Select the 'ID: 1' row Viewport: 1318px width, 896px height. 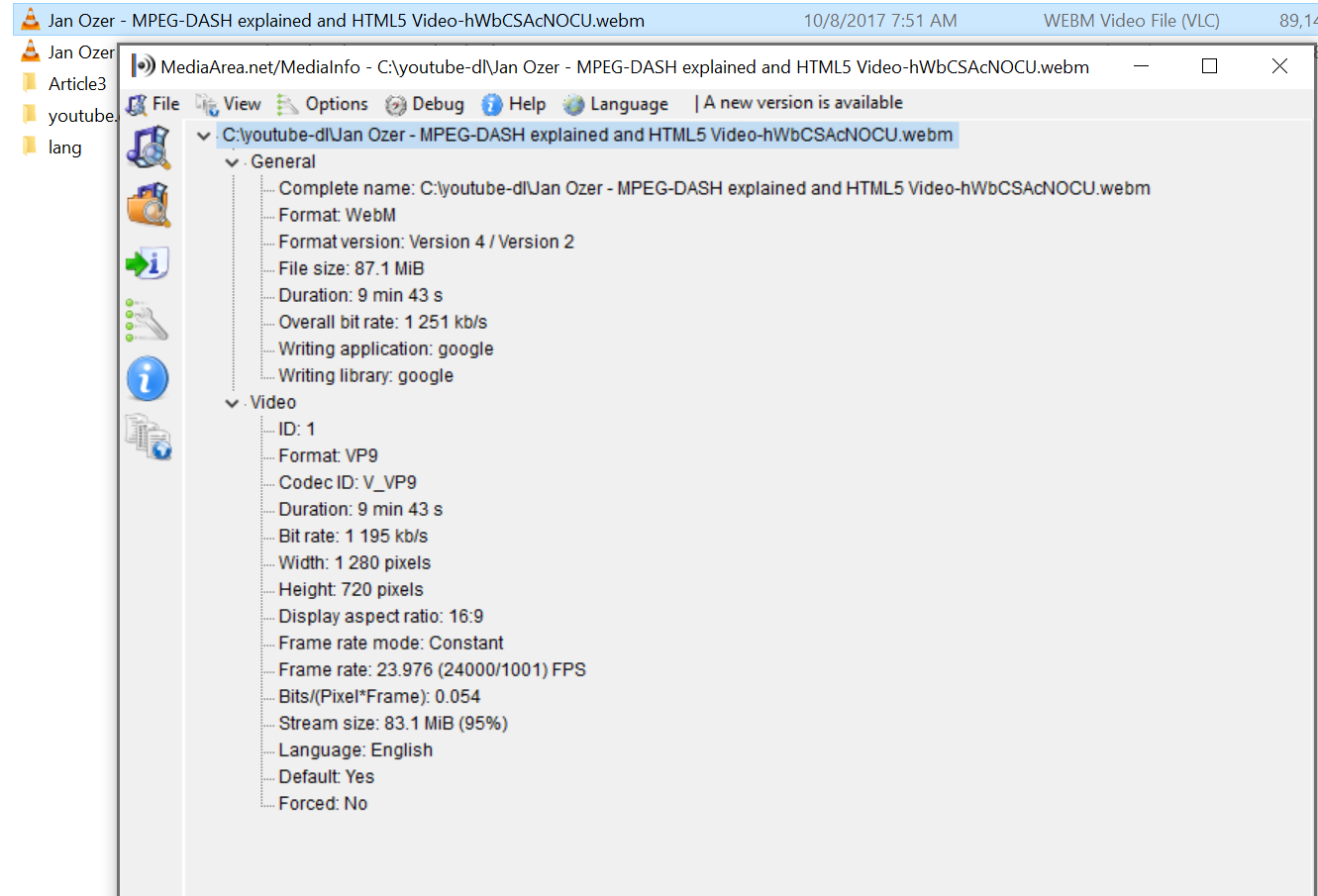[x=296, y=429]
